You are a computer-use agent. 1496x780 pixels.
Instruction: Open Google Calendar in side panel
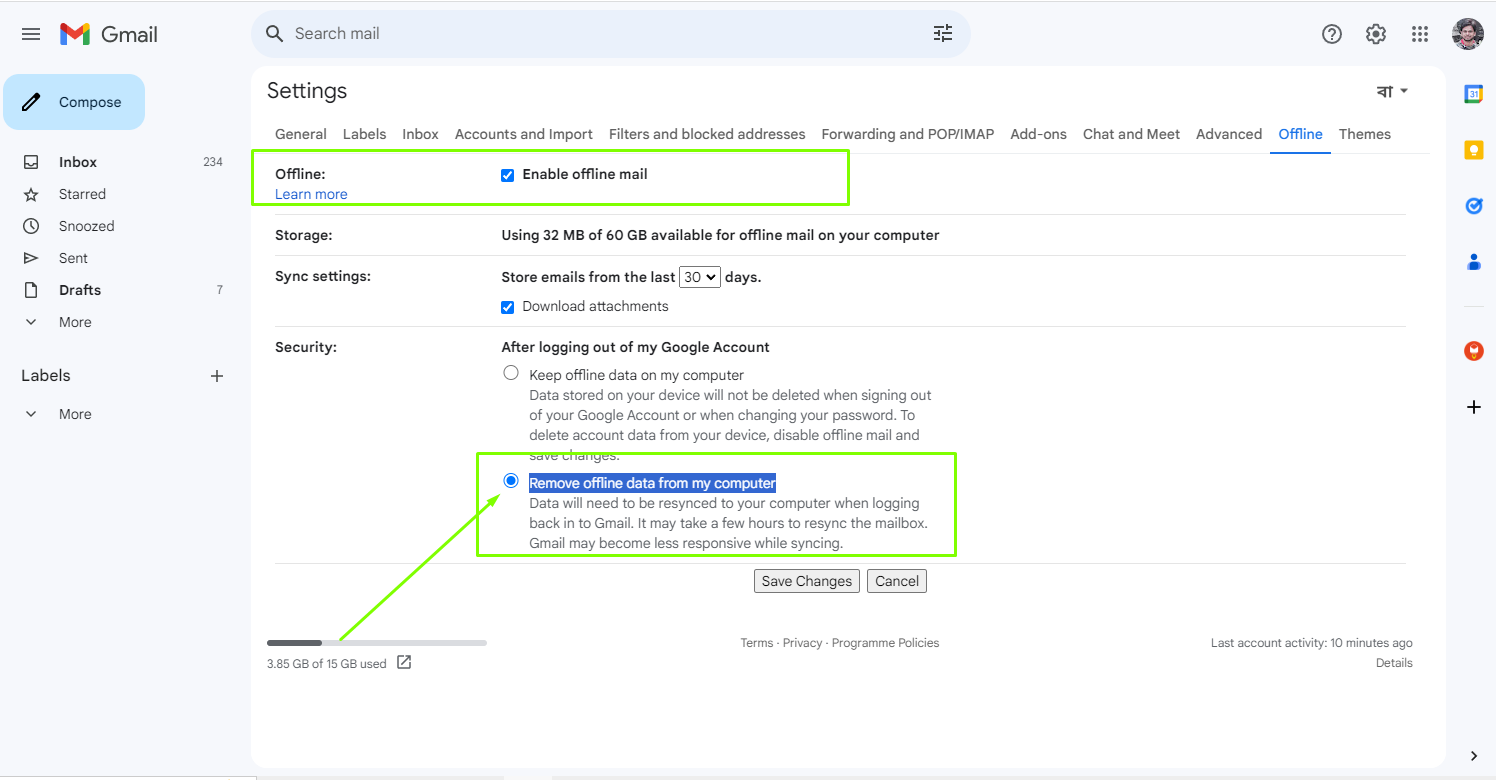[x=1473, y=94]
